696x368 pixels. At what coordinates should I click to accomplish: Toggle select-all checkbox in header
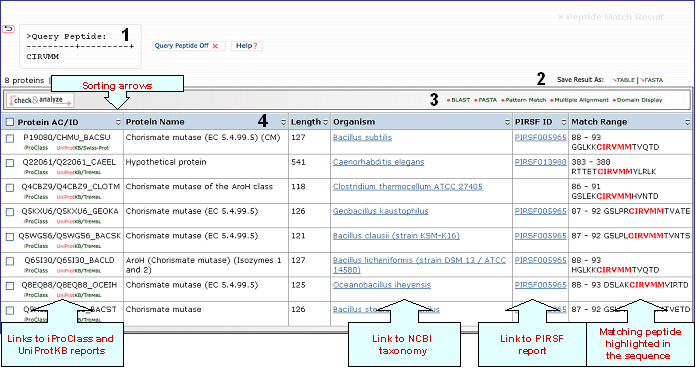click(x=9, y=122)
